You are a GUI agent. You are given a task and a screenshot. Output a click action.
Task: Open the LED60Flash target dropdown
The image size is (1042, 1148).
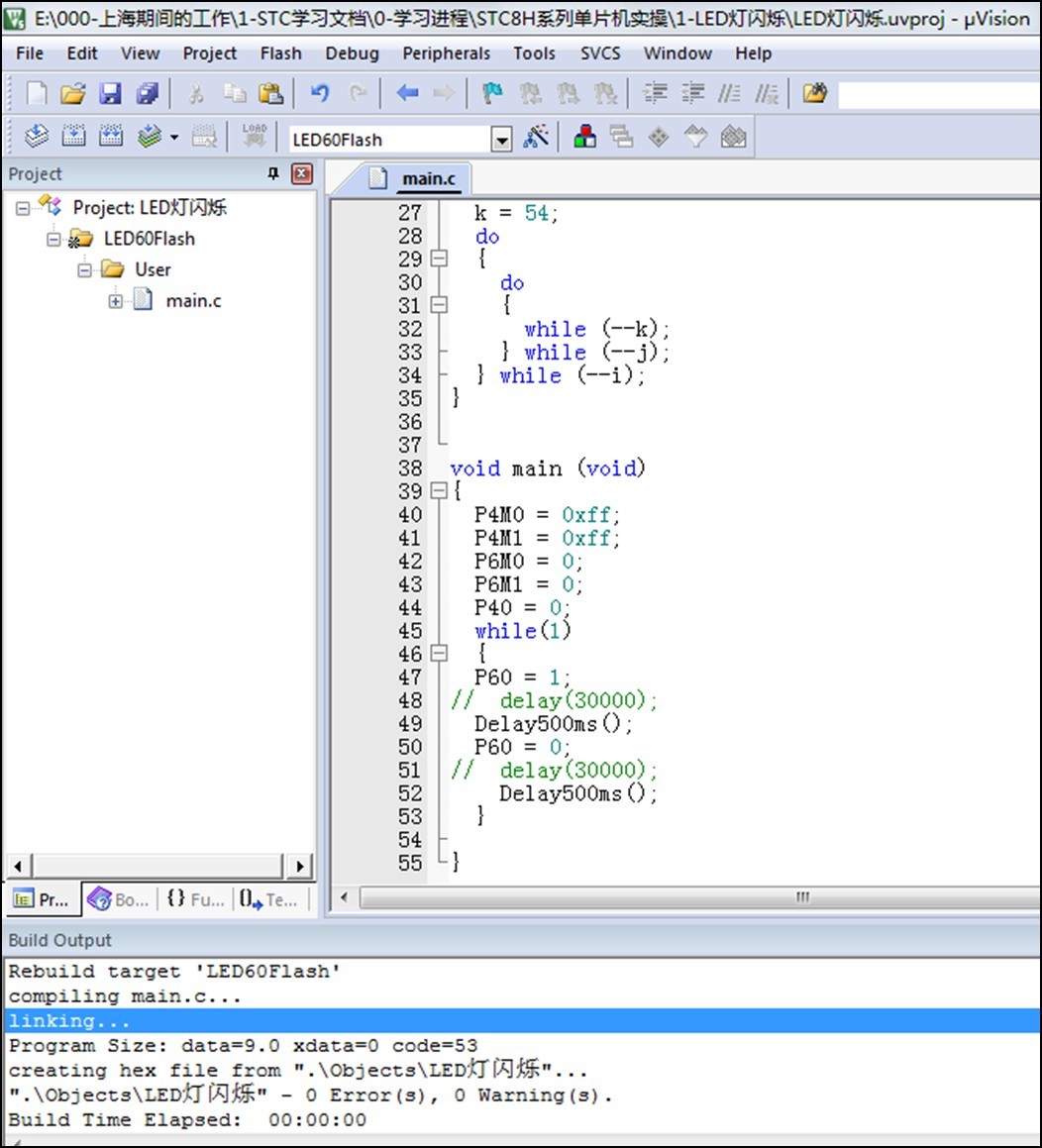pyautogui.click(x=502, y=140)
